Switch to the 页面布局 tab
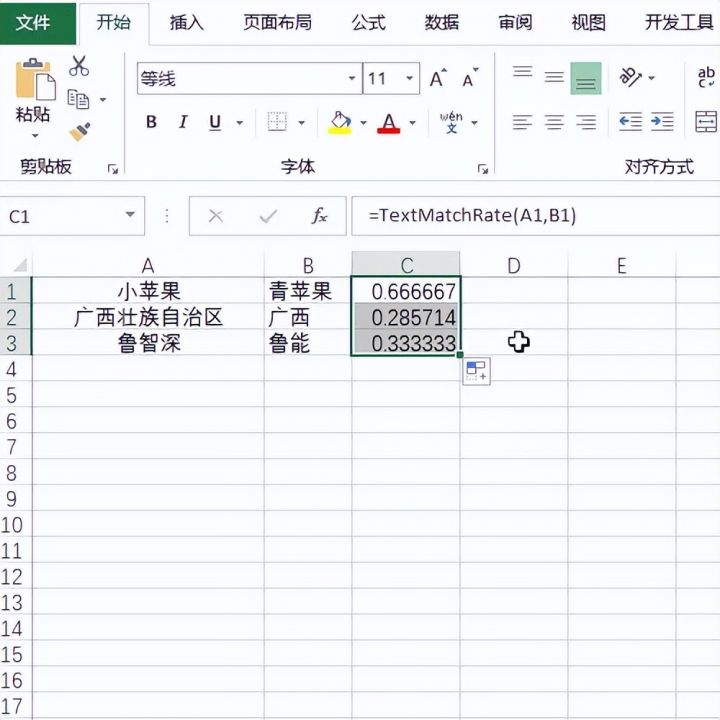 pyautogui.click(x=277, y=22)
